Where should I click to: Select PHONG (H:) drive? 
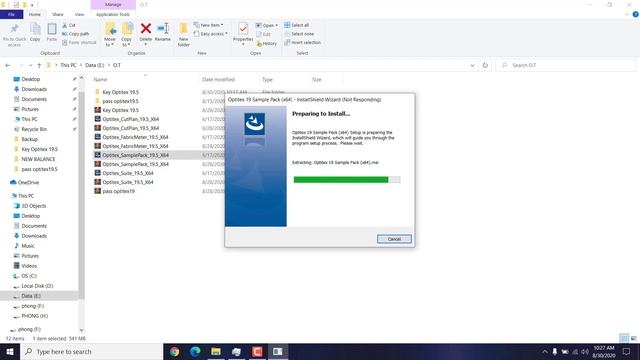[x=34, y=316]
